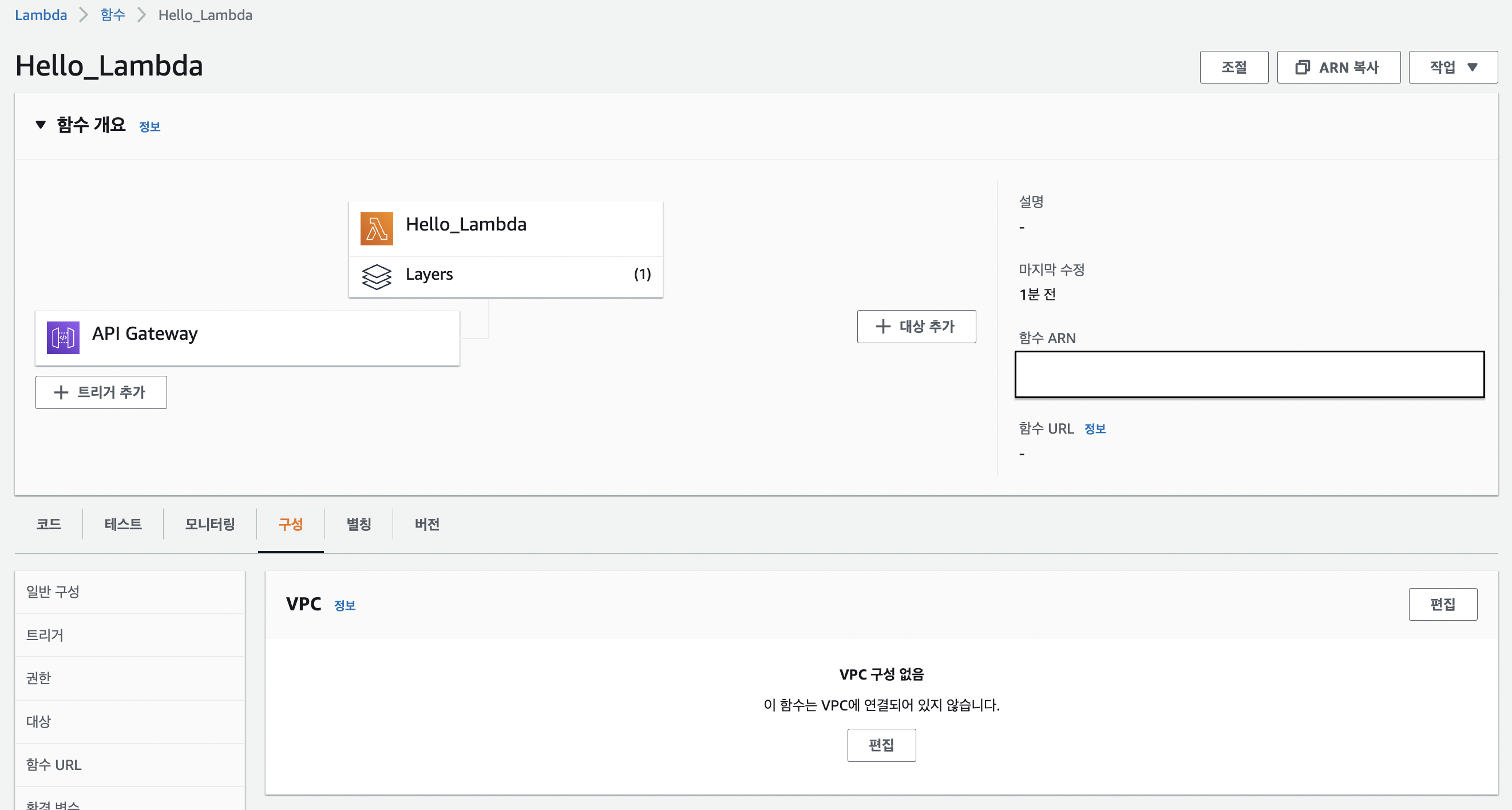
Task: Select the Hello_Lambda function card title
Action: (x=466, y=225)
